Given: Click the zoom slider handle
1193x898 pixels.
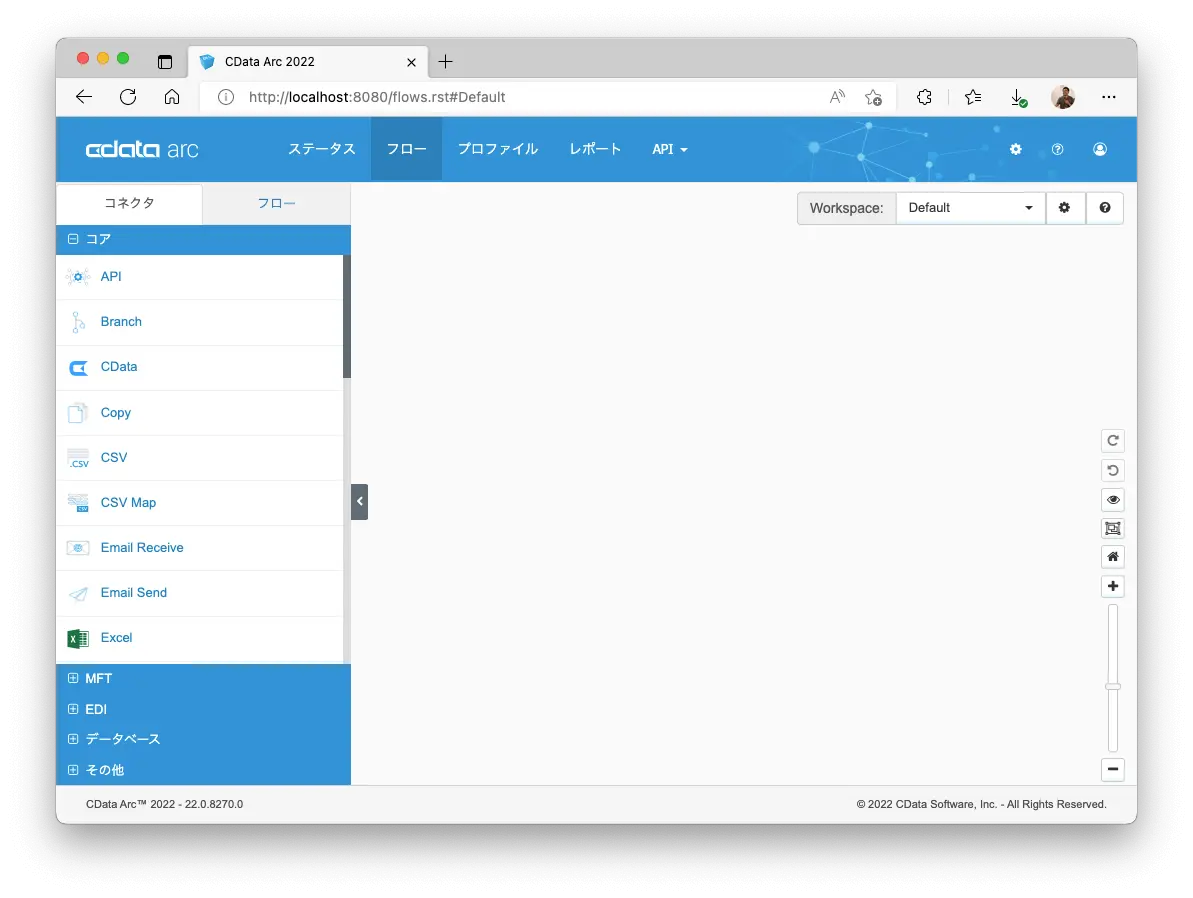Looking at the screenshot, I should tap(1112, 686).
